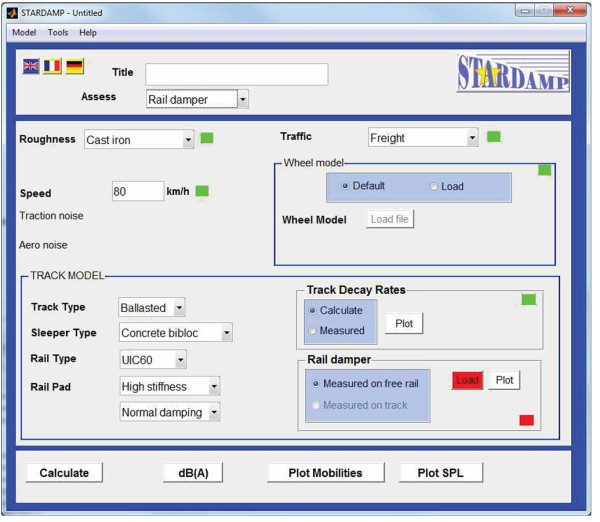
Task: Click into the Title text field
Action: (236, 74)
